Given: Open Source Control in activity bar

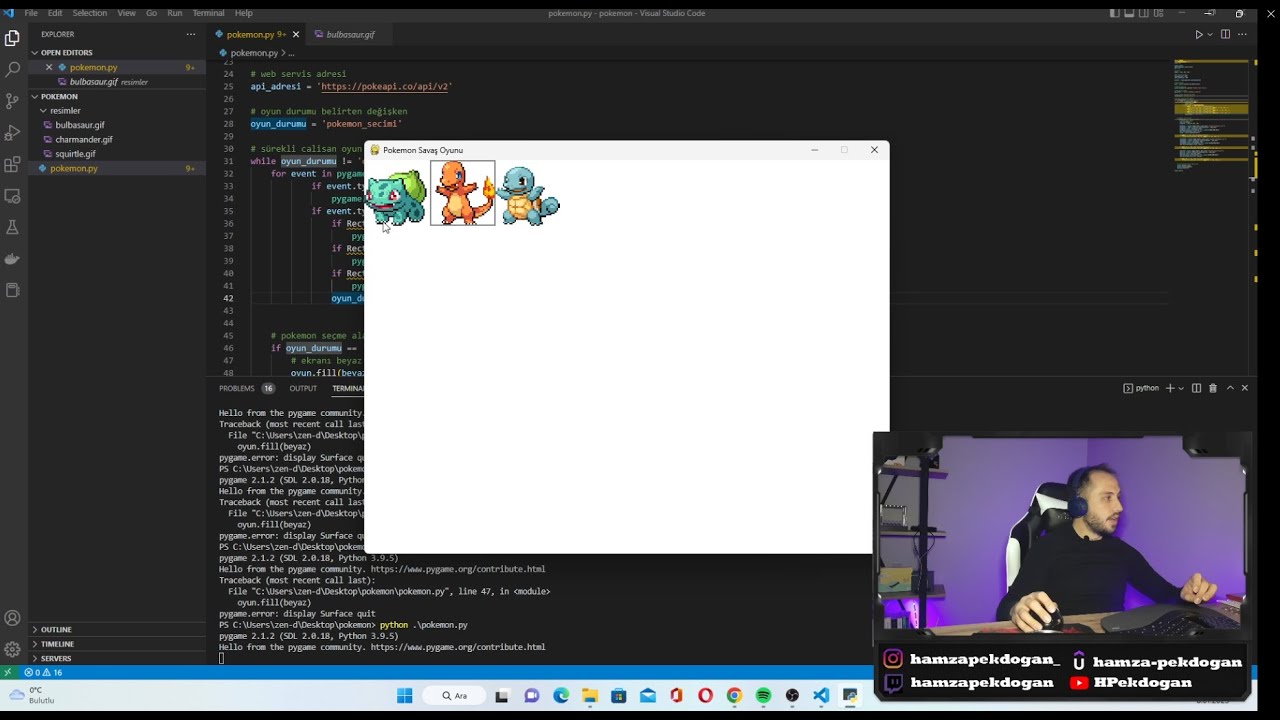Looking at the screenshot, I should tap(12, 101).
